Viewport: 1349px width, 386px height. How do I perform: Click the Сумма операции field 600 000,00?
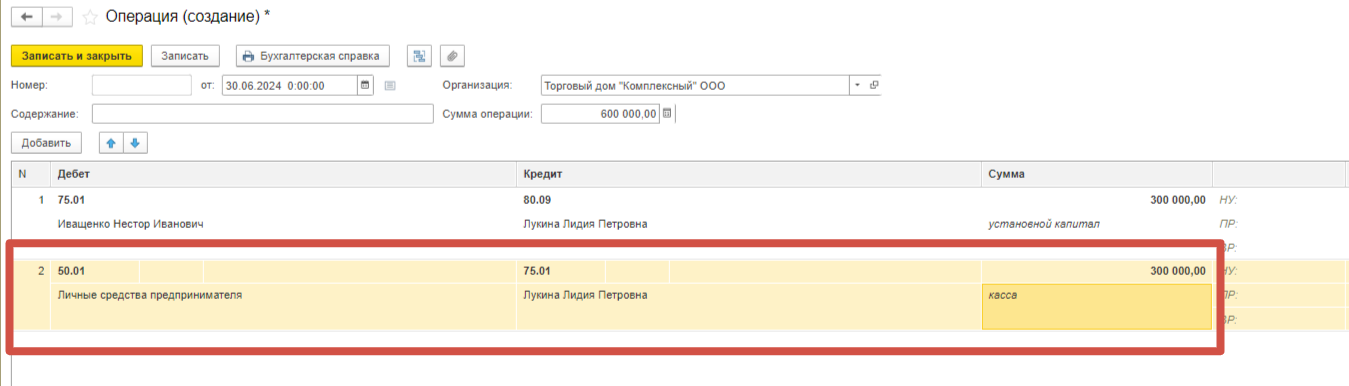[600, 114]
